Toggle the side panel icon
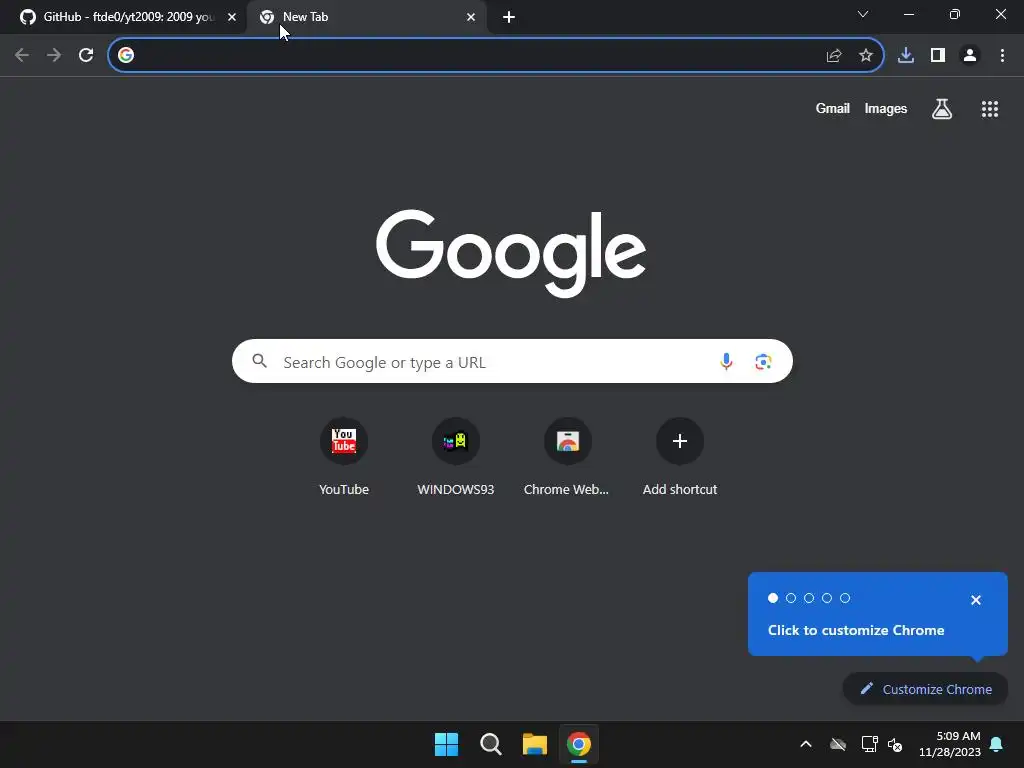The width and height of the screenshot is (1024, 768). [x=938, y=56]
